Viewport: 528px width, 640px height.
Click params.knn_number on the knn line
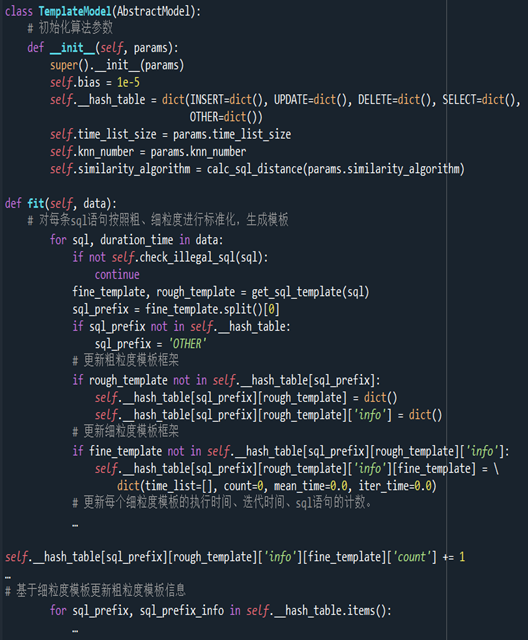pyautogui.click(x=198, y=152)
